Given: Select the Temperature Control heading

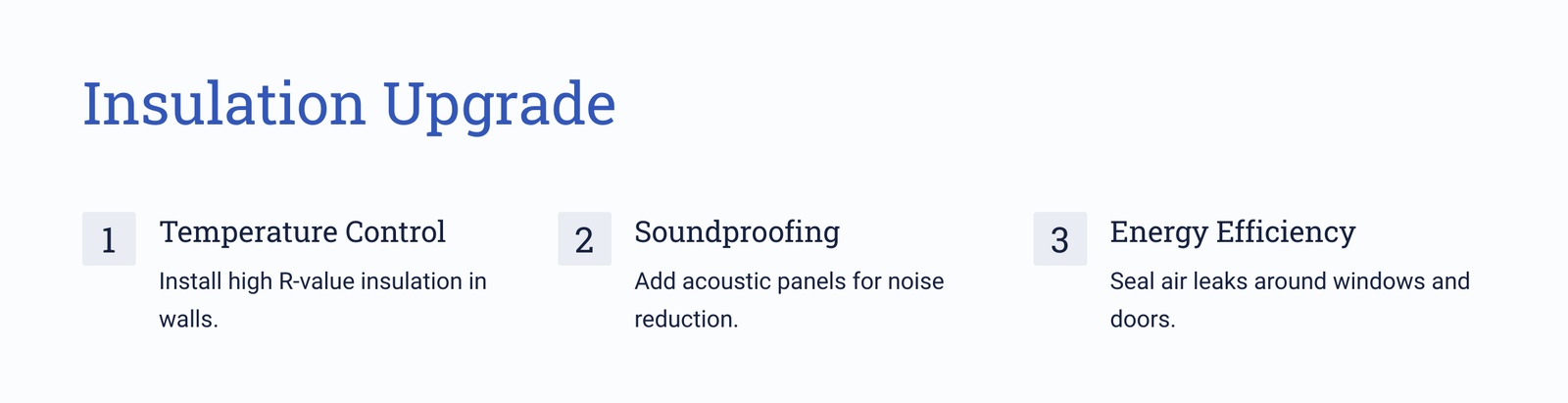Looking at the screenshot, I should pyautogui.click(x=302, y=231).
